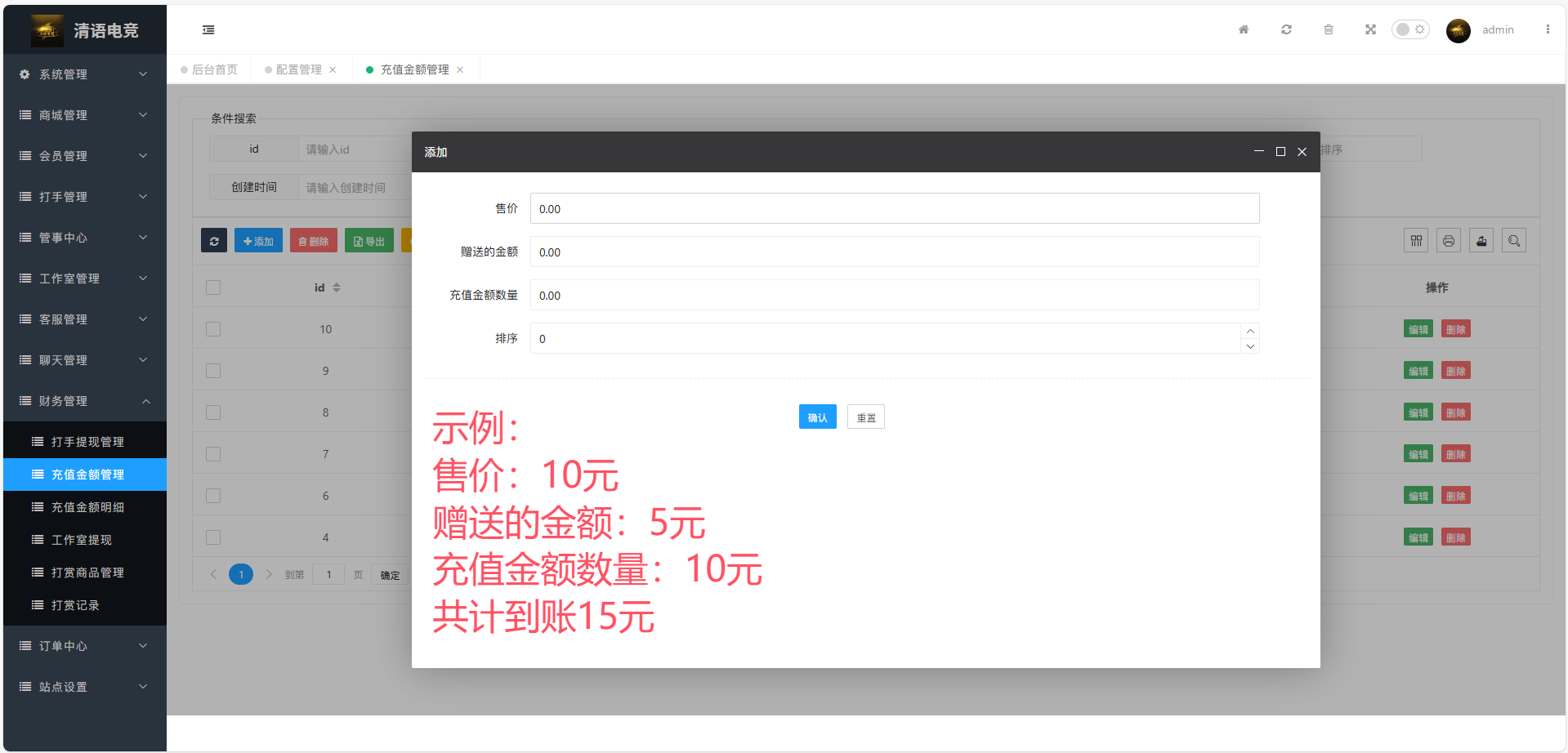Switch to the 配置管理 tab
This screenshot has width=1568, height=753.
pos(298,70)
